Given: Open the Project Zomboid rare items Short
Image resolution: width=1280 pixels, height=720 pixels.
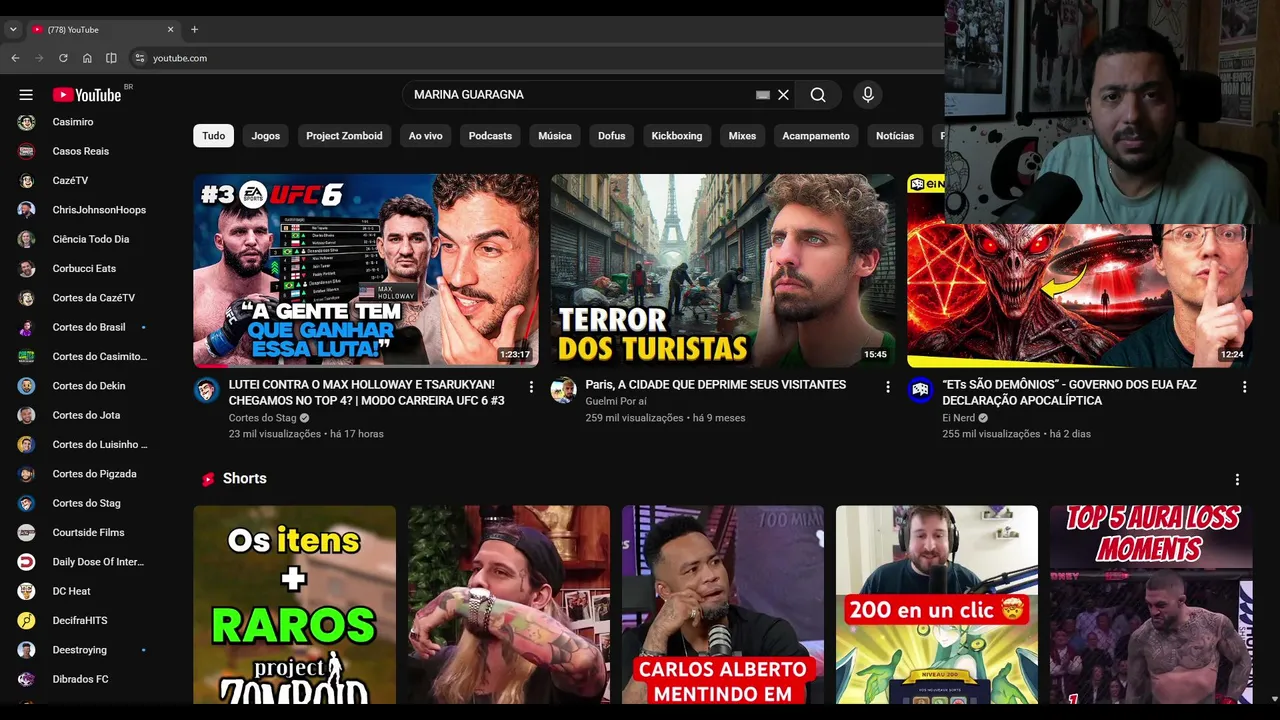Looking at the screenshot, I should click(x=294, y=605).
